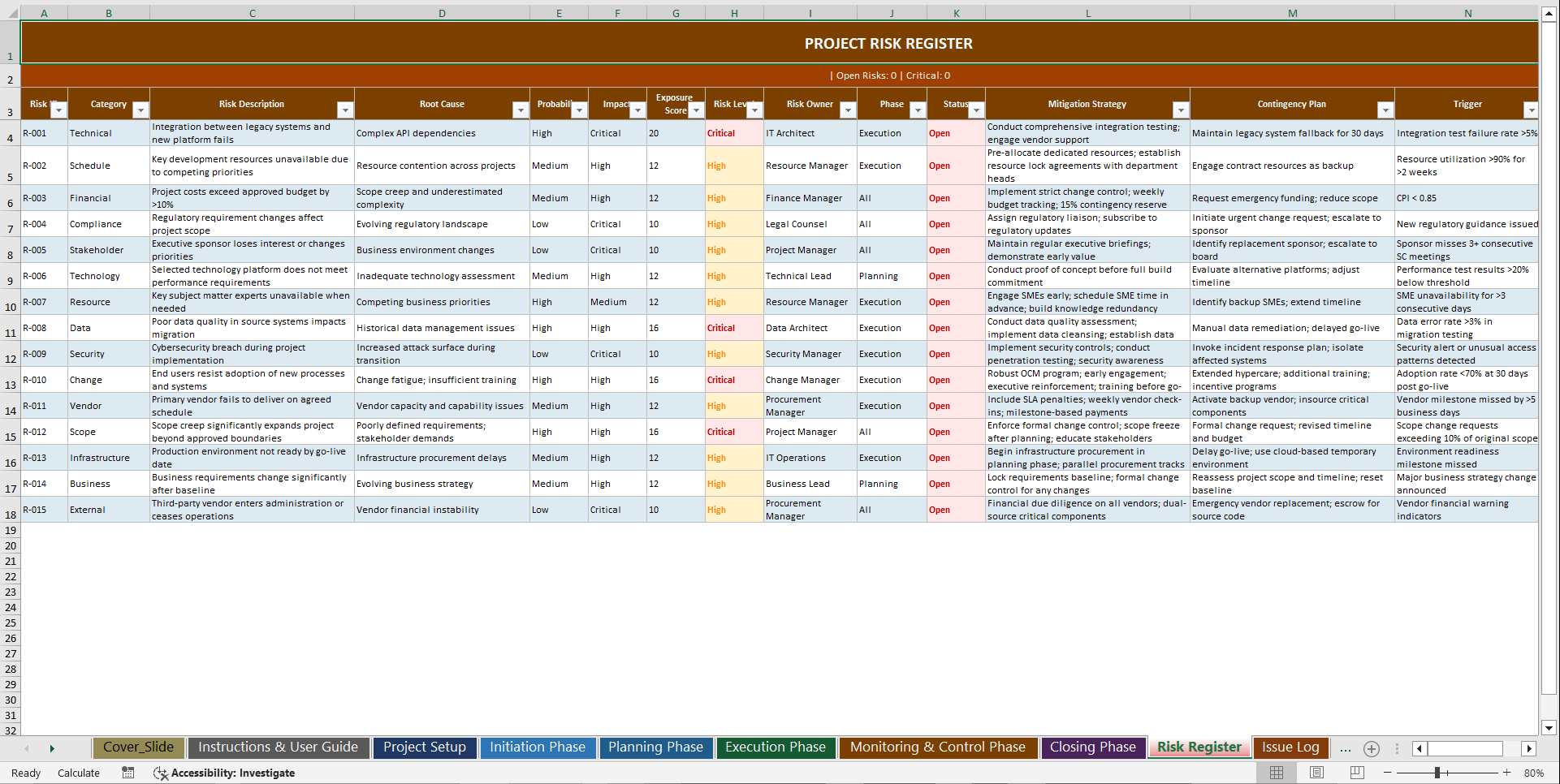Add a new sheet with plus icon
This screenshot has height=784, width=1560.
tap(1372, 748)
